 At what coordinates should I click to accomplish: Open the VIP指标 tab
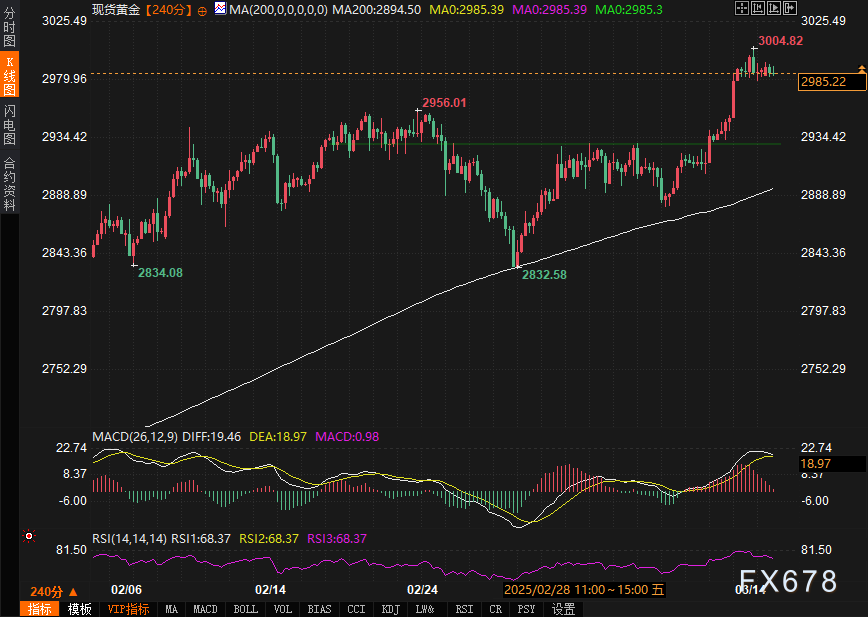click(x=128, y=608)
